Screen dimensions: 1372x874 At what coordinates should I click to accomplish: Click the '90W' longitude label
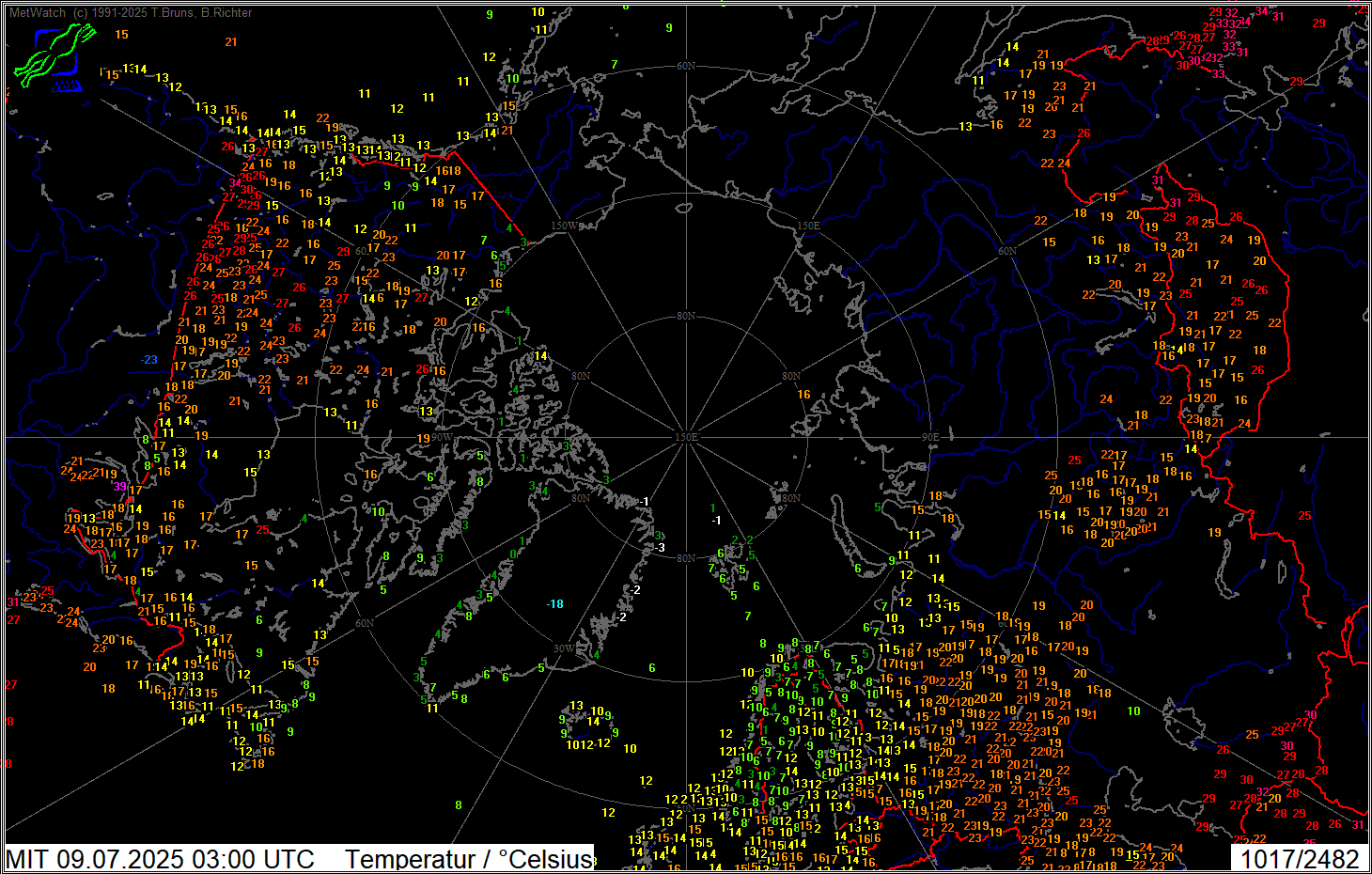[x=443, y=438]
